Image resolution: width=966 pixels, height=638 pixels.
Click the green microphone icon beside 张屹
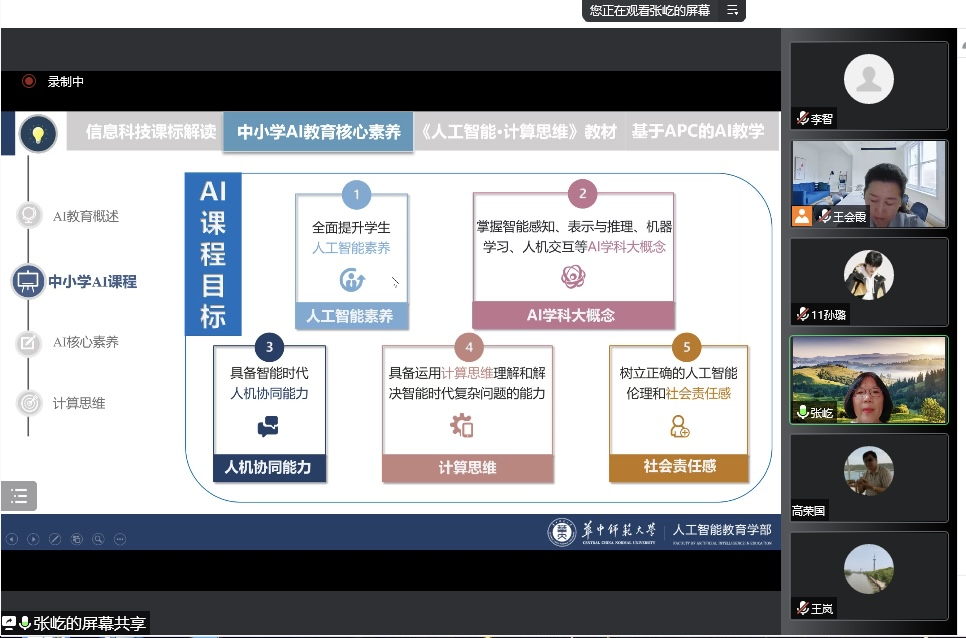802,412
